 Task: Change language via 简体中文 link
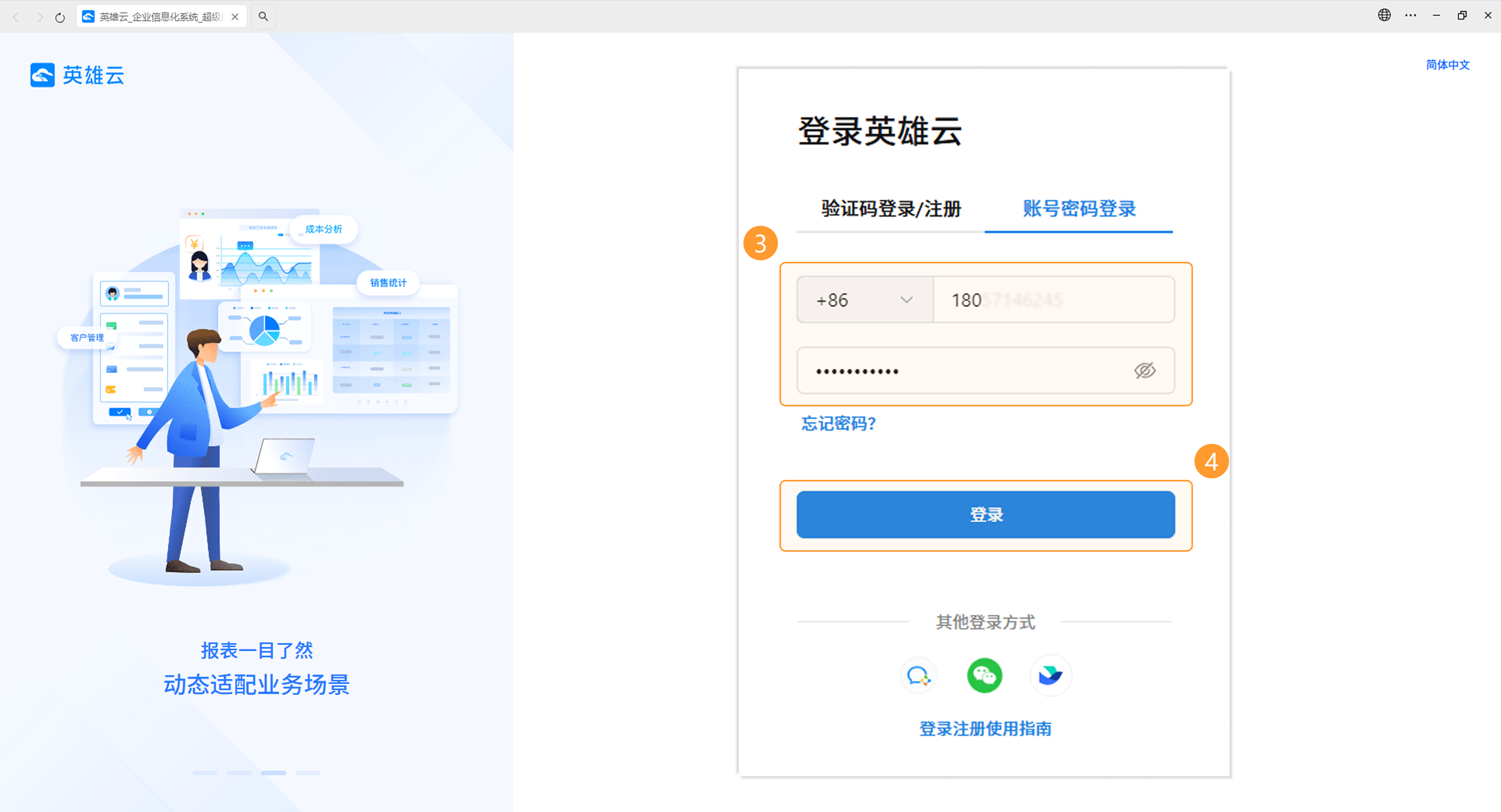click(1448, 64)
